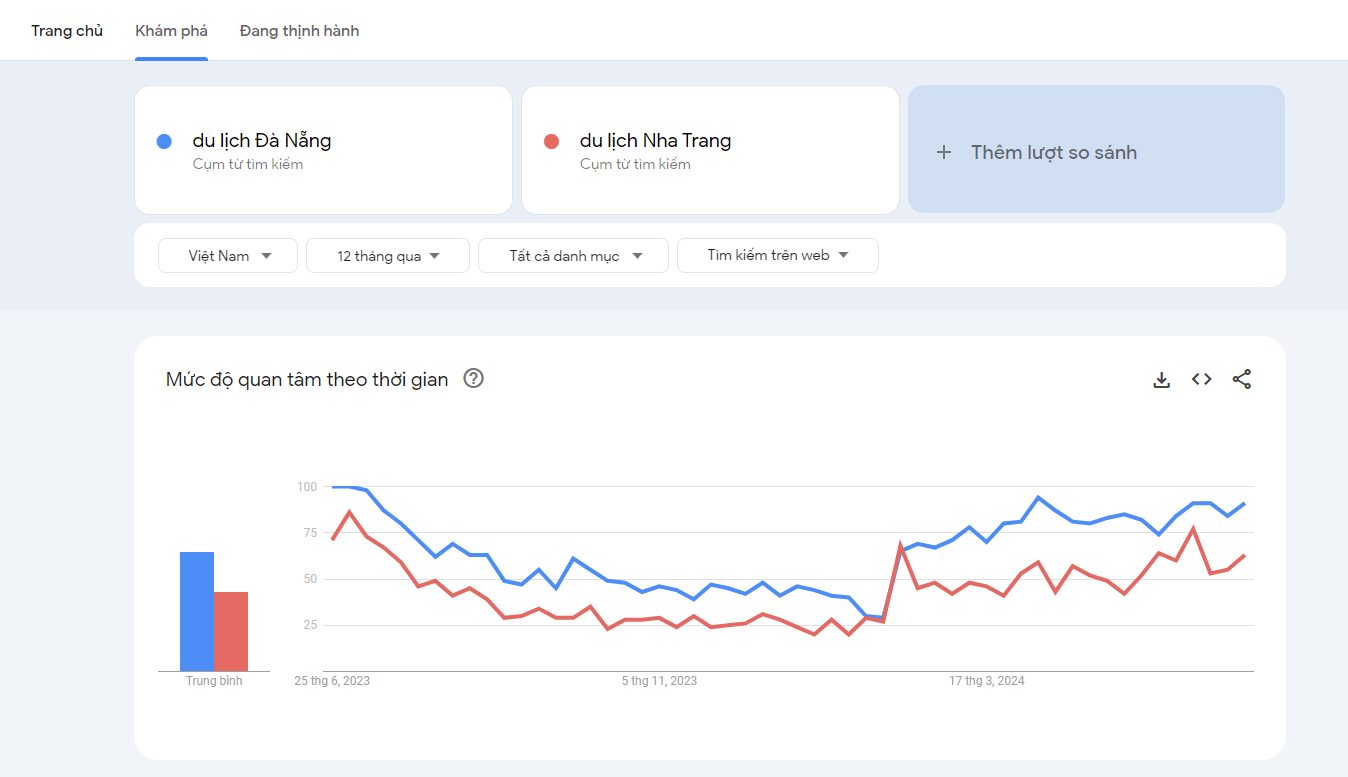Click the embed code icon
Screen dimensions: 1348x777
coord(1201,380)
